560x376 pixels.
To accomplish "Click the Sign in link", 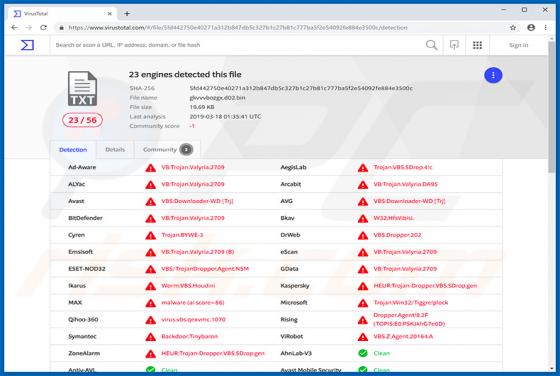I will point(518,45).
